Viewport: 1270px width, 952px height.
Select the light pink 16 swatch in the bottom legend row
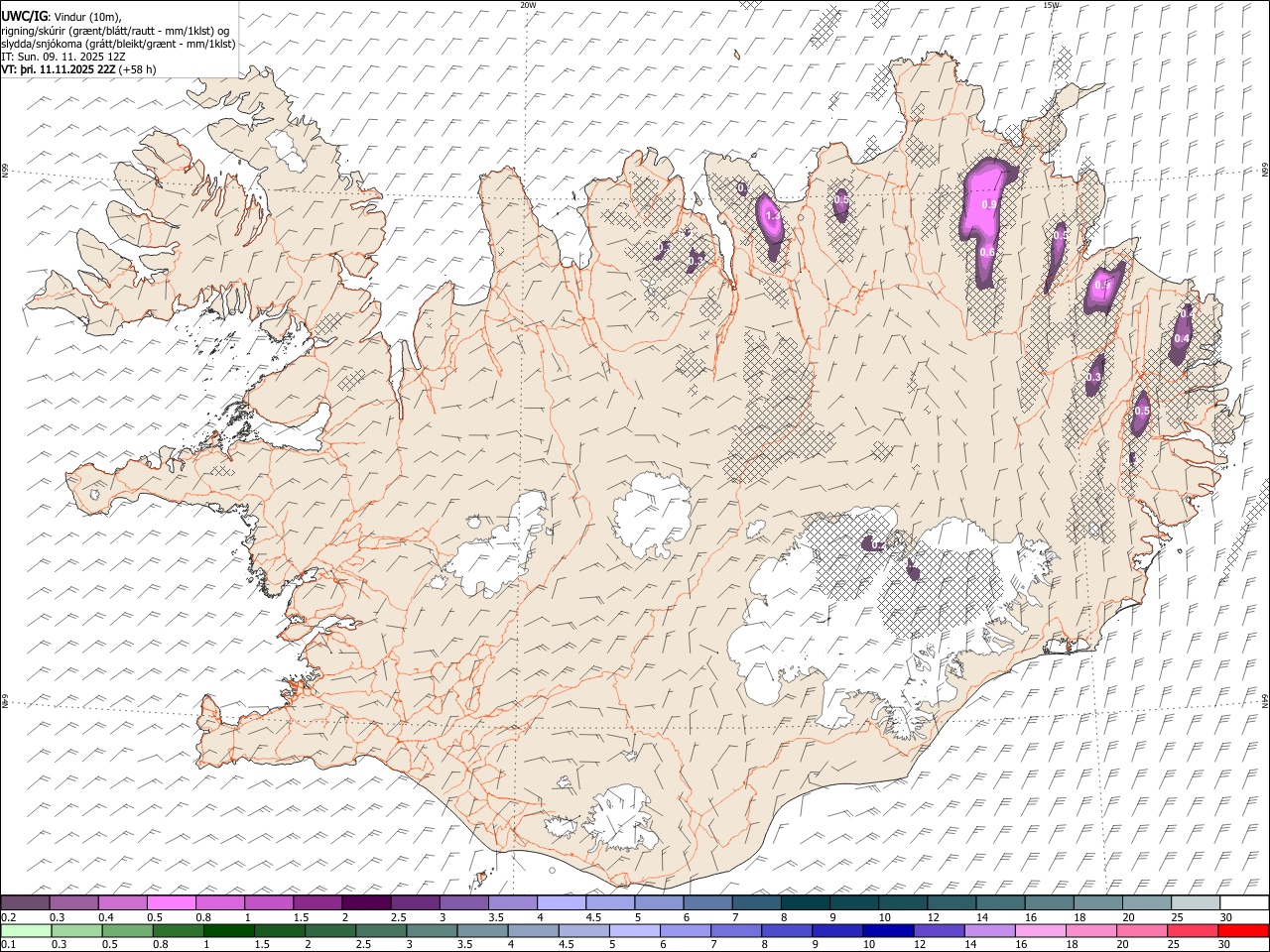[x=1039, y=930]
